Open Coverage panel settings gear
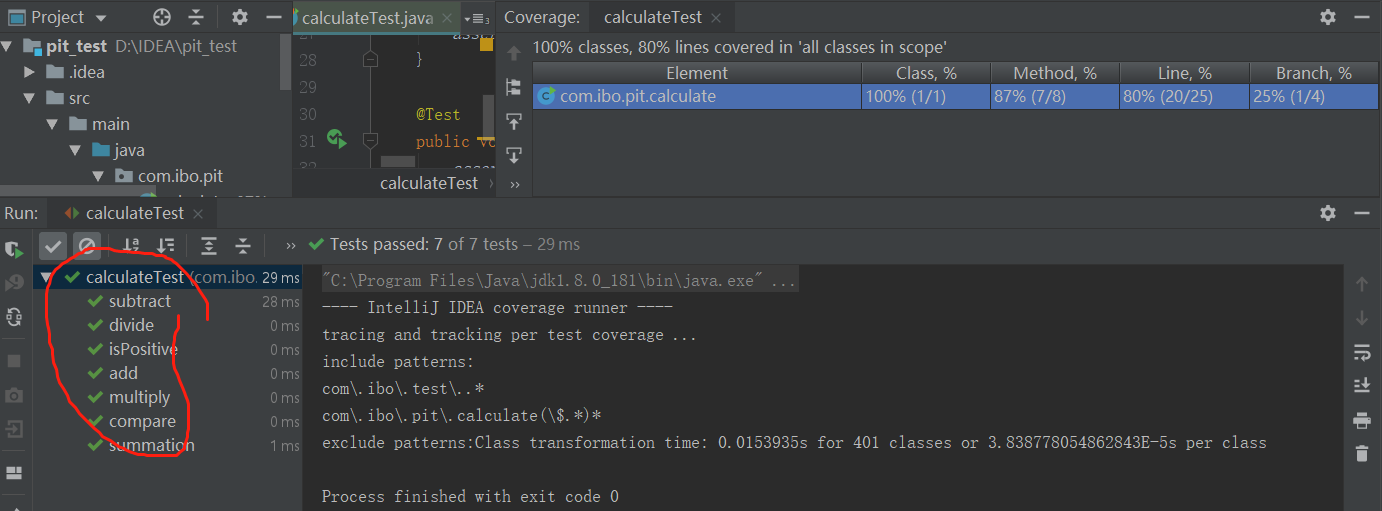 click(x=1328, y=17)
